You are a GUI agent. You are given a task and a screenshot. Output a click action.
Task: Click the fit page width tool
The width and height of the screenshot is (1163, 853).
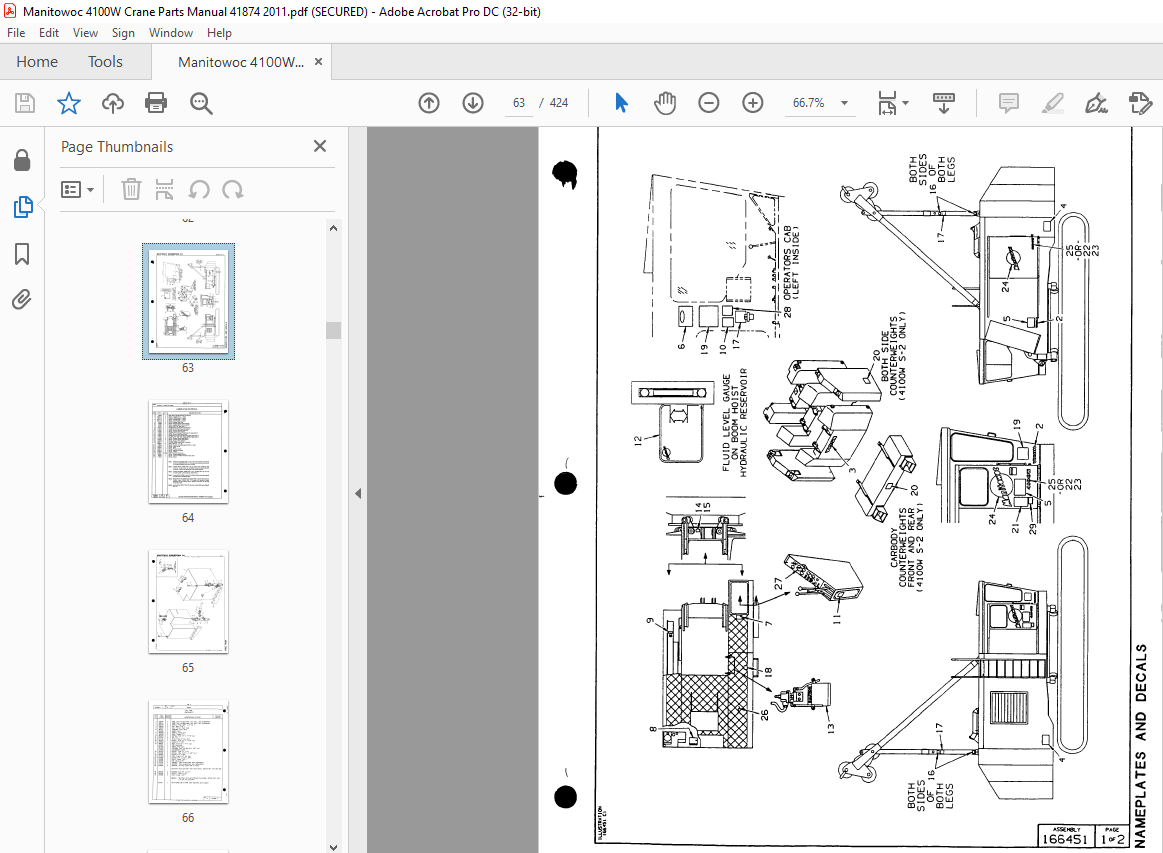tap(887, 103)
